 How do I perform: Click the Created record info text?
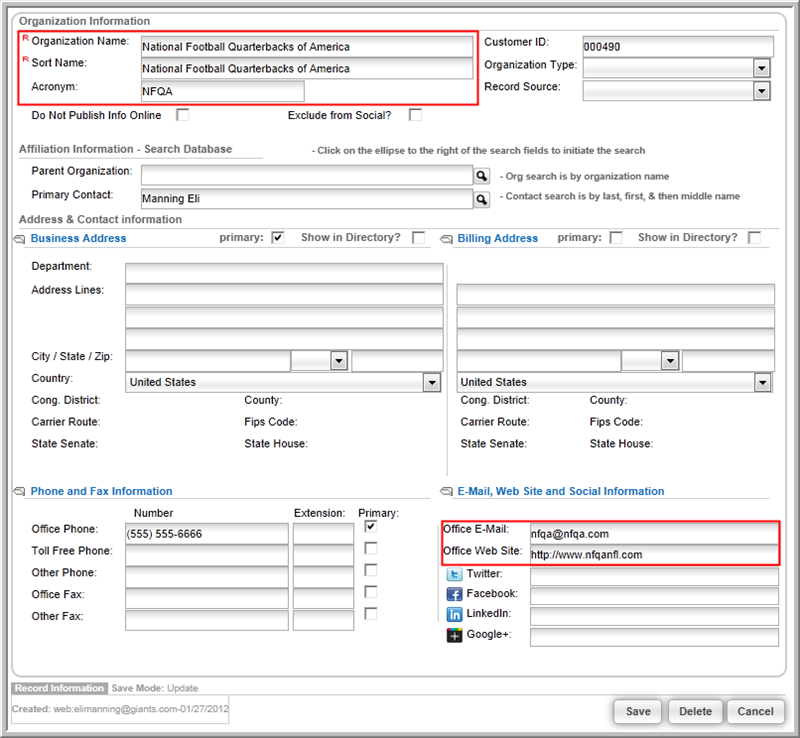click(x=120, y=709)
